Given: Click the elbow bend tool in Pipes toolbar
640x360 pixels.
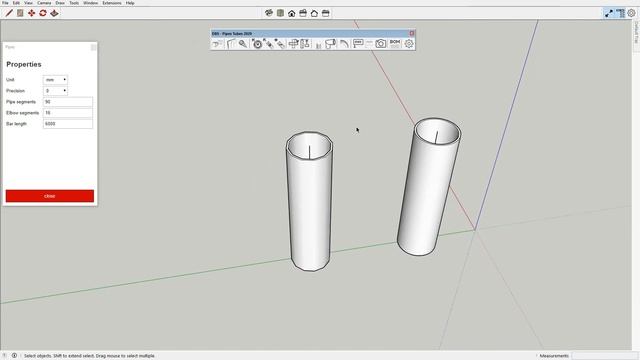Looking at the screenshot, I should pos(231,43).
